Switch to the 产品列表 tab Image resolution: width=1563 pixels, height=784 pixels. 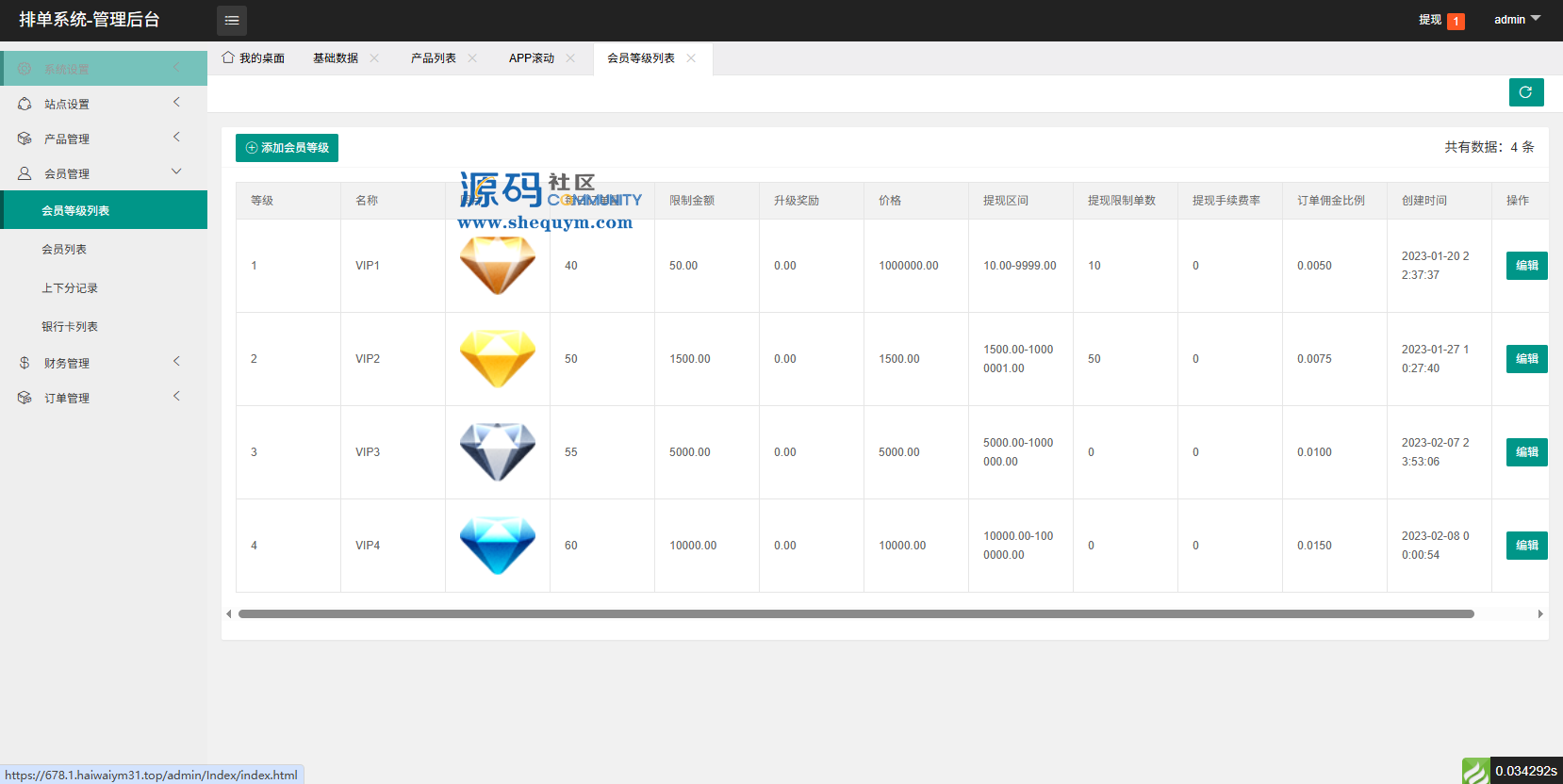coord(433,58)
